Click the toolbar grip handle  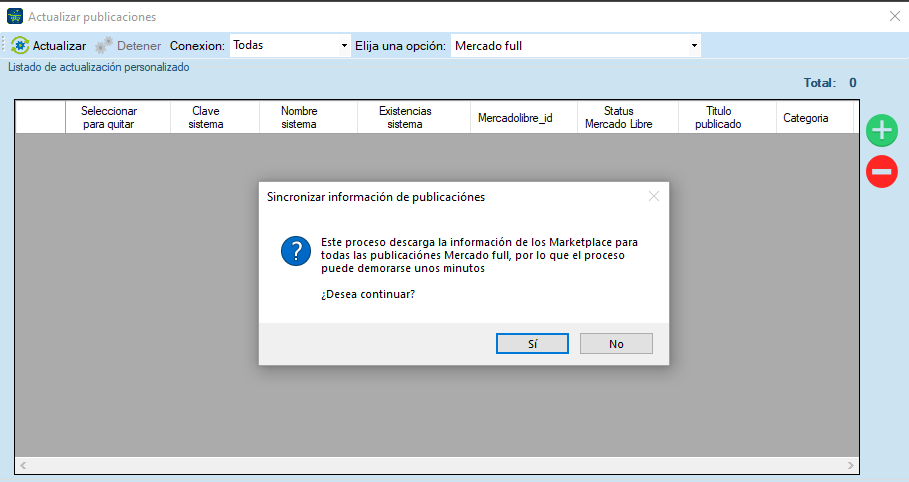(3, 45)
